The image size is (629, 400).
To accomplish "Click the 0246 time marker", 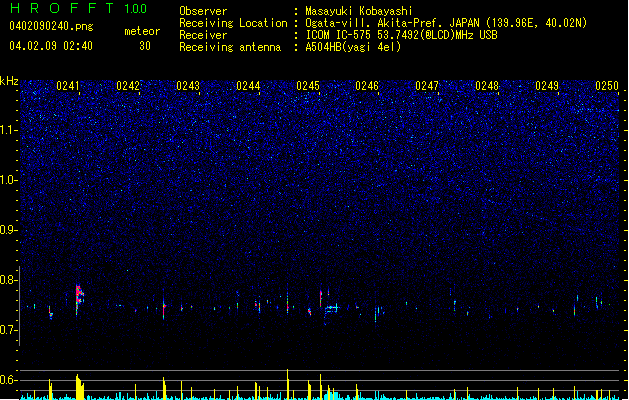I will [367, 86].
